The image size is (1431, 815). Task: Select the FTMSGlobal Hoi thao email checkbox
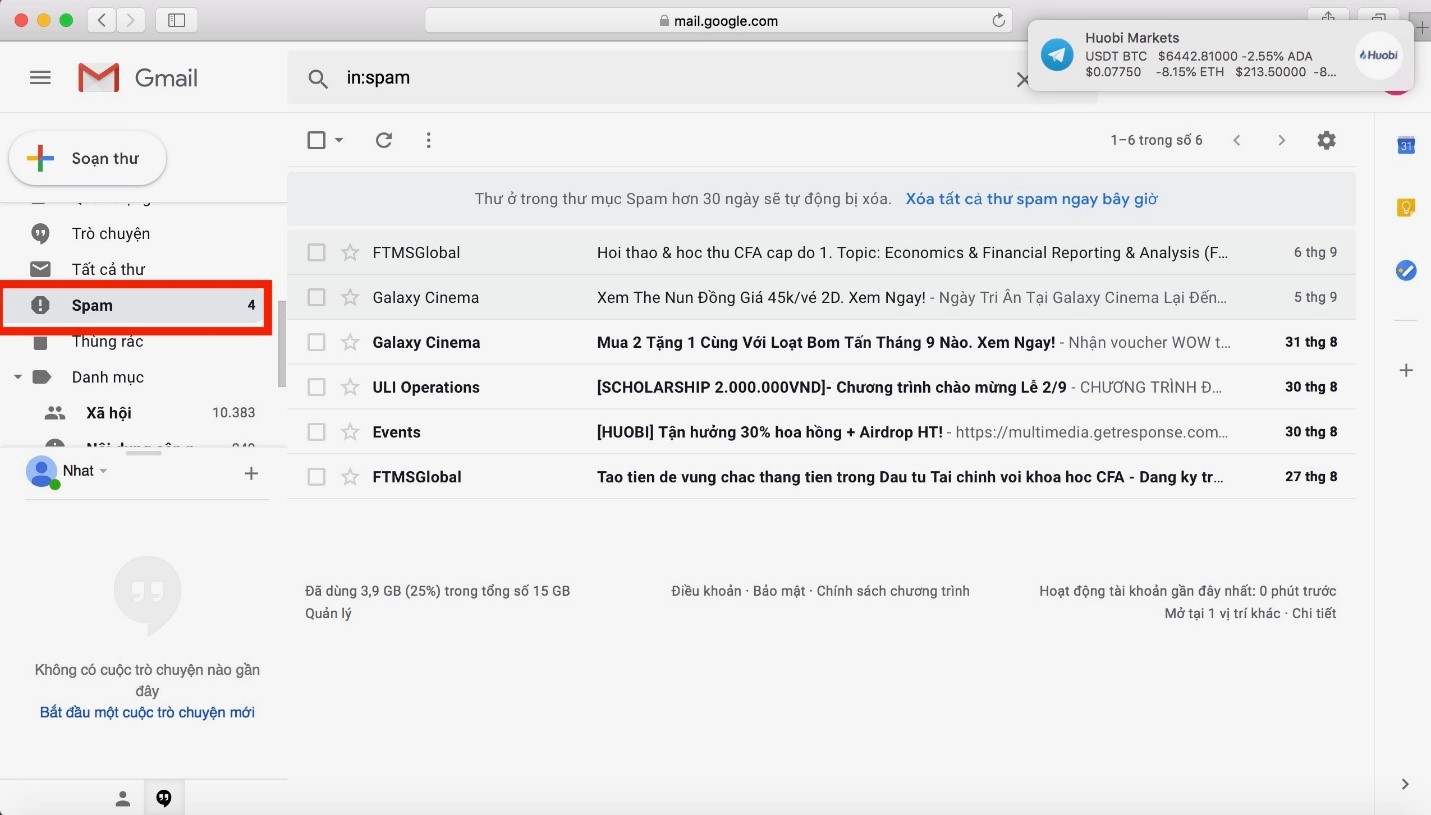(x=316, y=253)
